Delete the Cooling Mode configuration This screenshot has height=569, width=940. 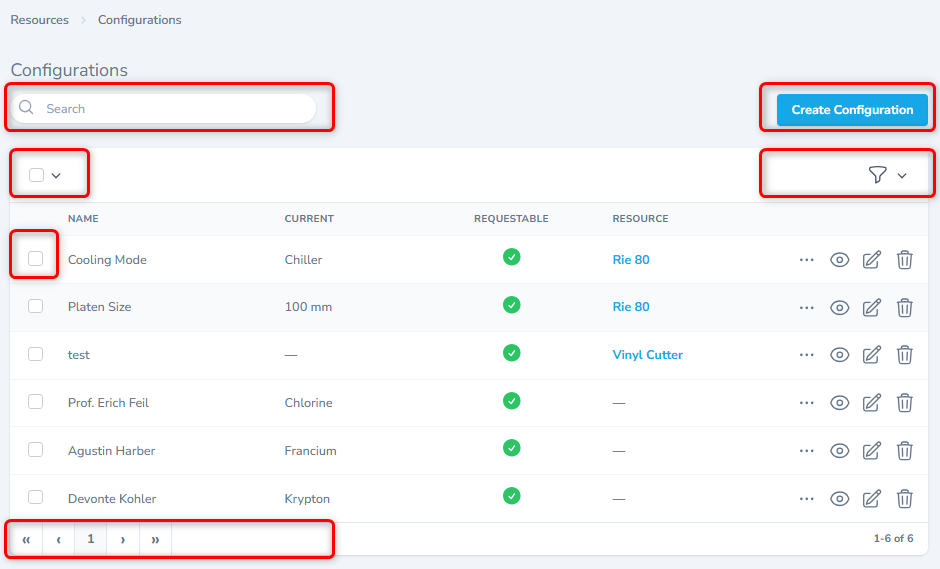pyautogui.click(x=904, y=260)
